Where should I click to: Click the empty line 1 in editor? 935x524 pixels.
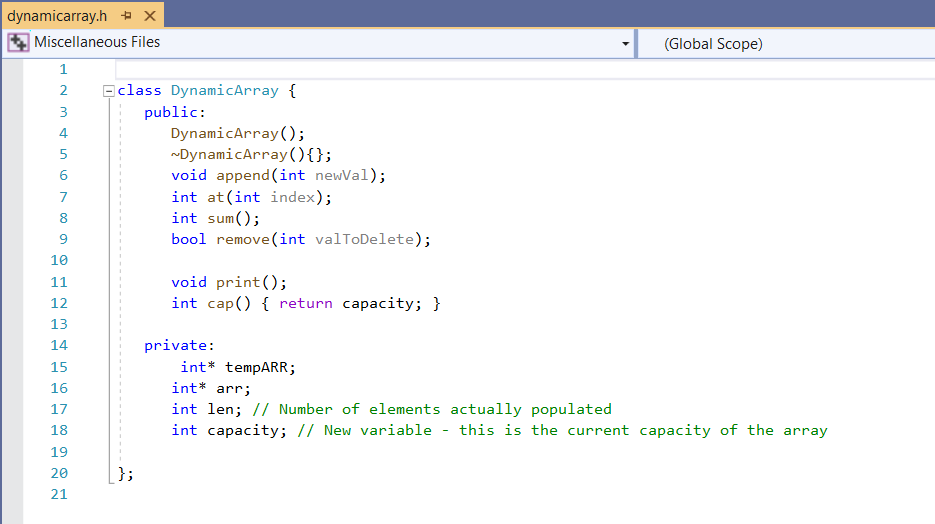point(525,69)
